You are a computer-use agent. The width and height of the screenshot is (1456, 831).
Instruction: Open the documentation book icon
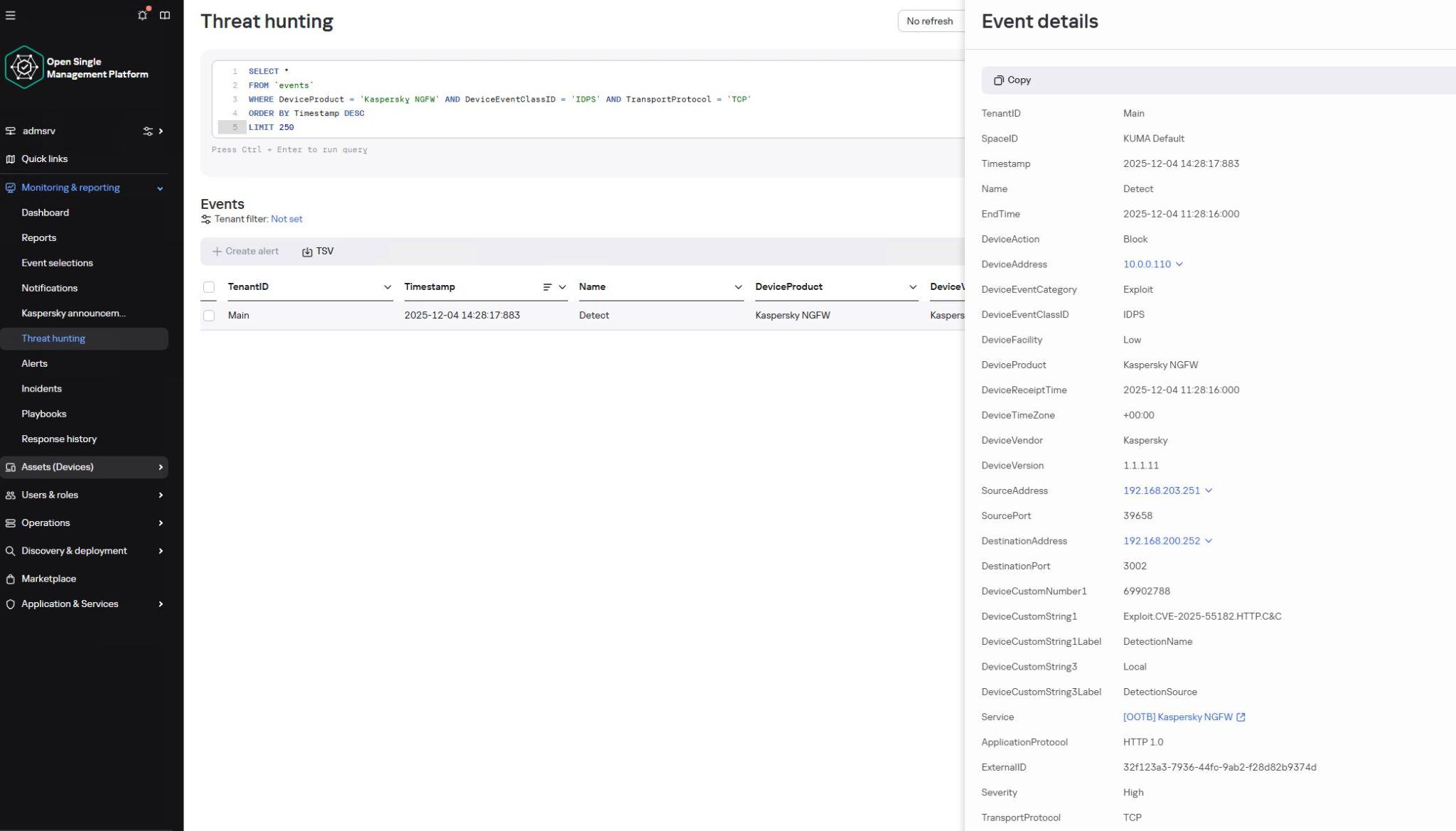(165, 15)
